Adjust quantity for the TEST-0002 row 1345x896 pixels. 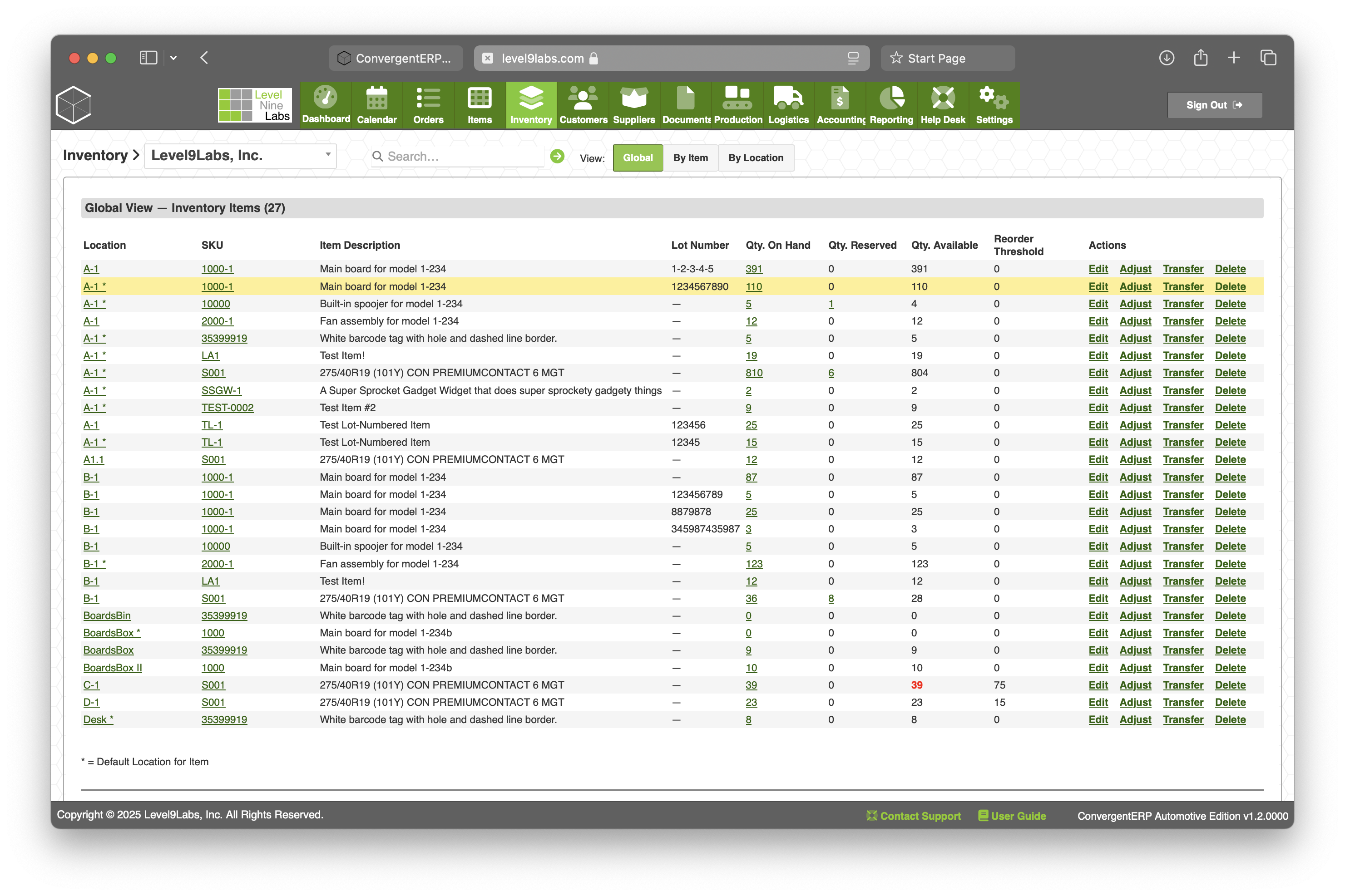pos(1135,408)
